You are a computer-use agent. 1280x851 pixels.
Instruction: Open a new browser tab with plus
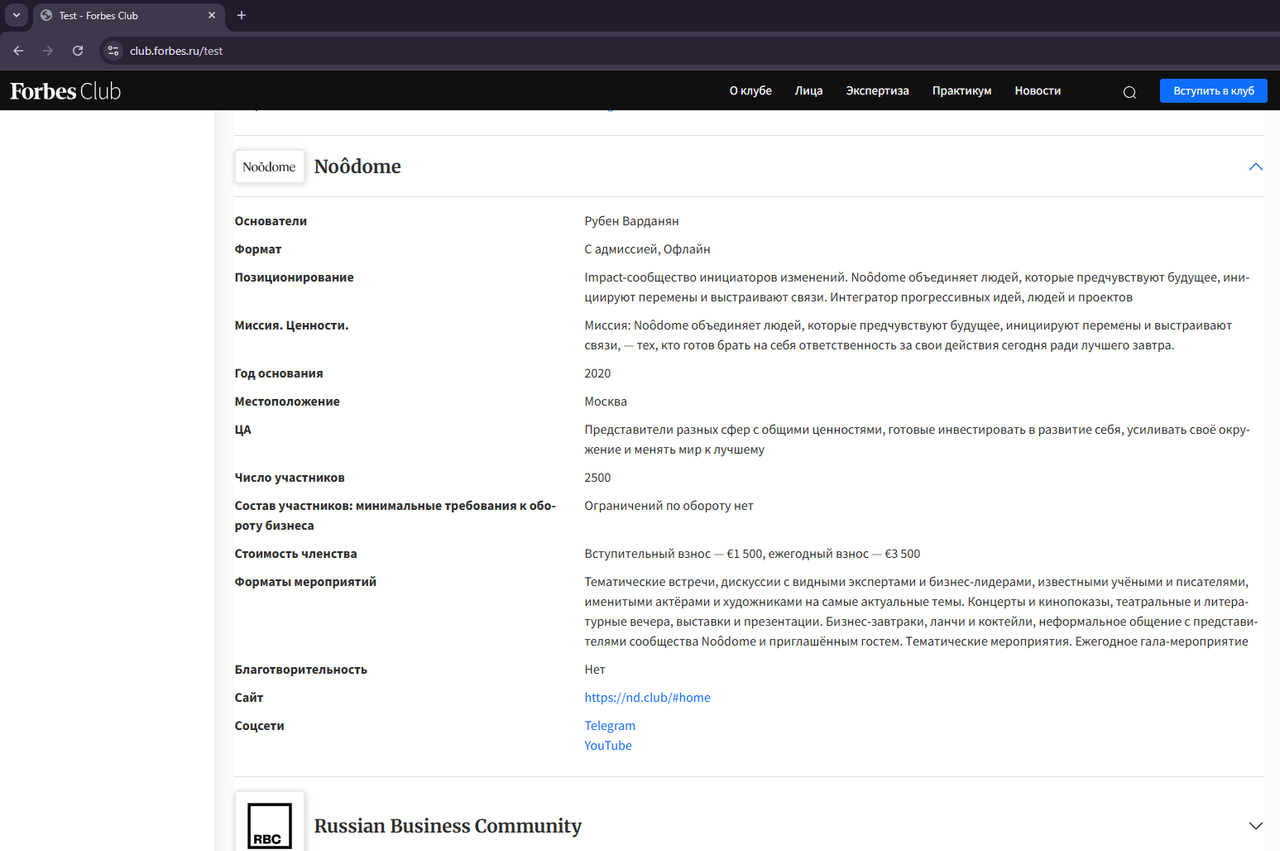click(241, 15)
